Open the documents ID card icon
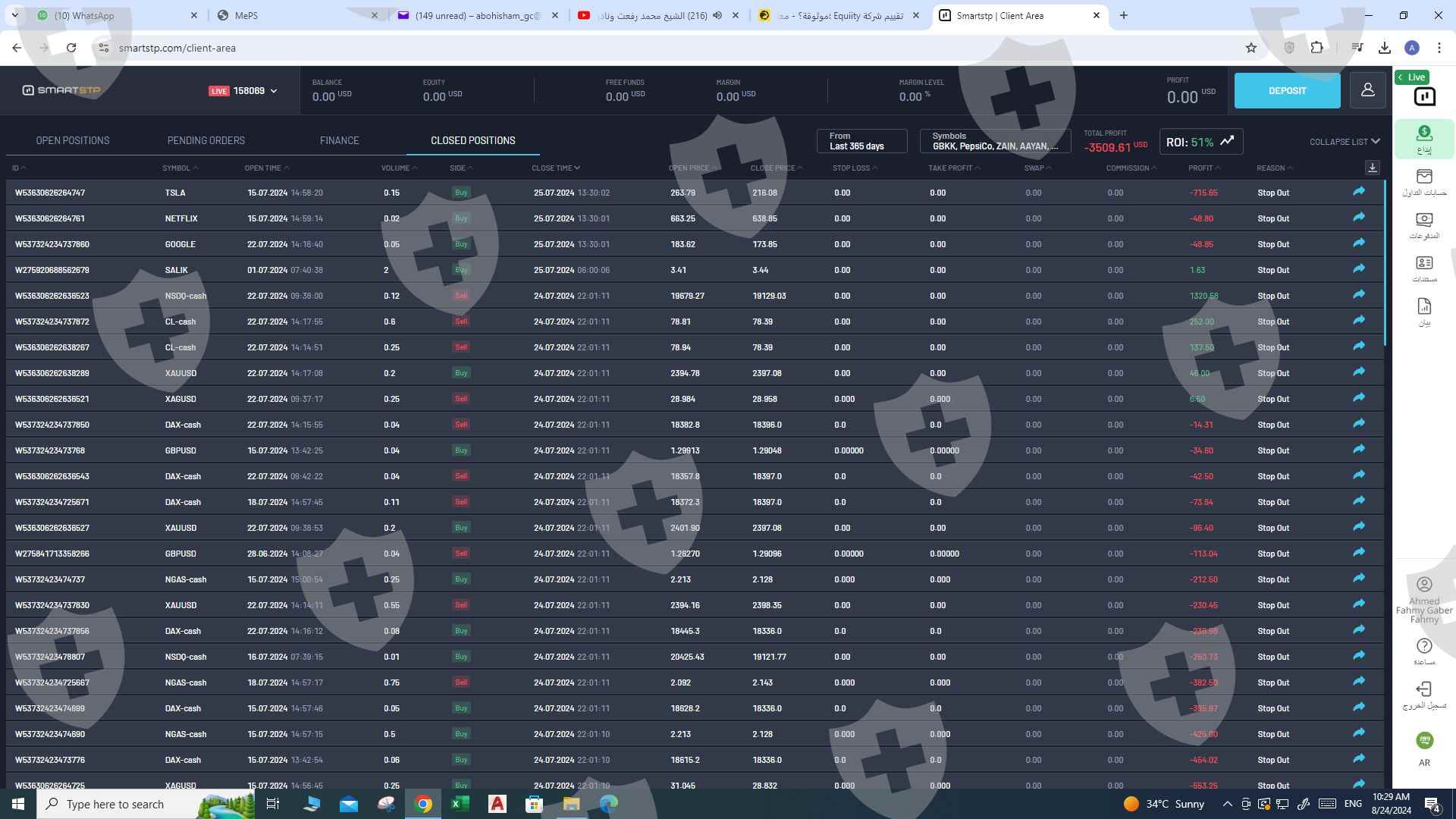Screen dimensions: 1456x819 pyautogui.click(x=1423, y=263)
